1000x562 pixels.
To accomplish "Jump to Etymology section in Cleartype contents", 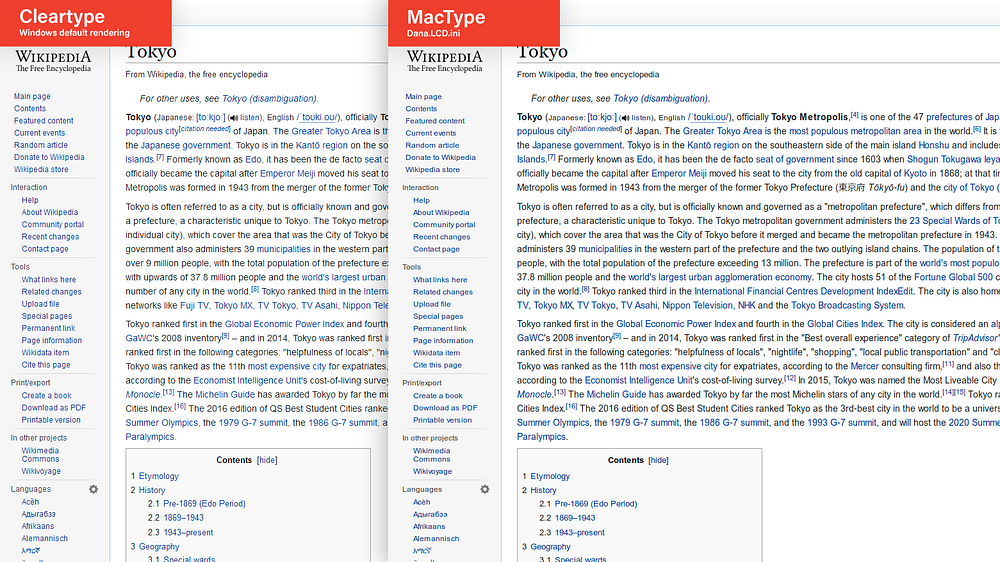I will 159,476.
